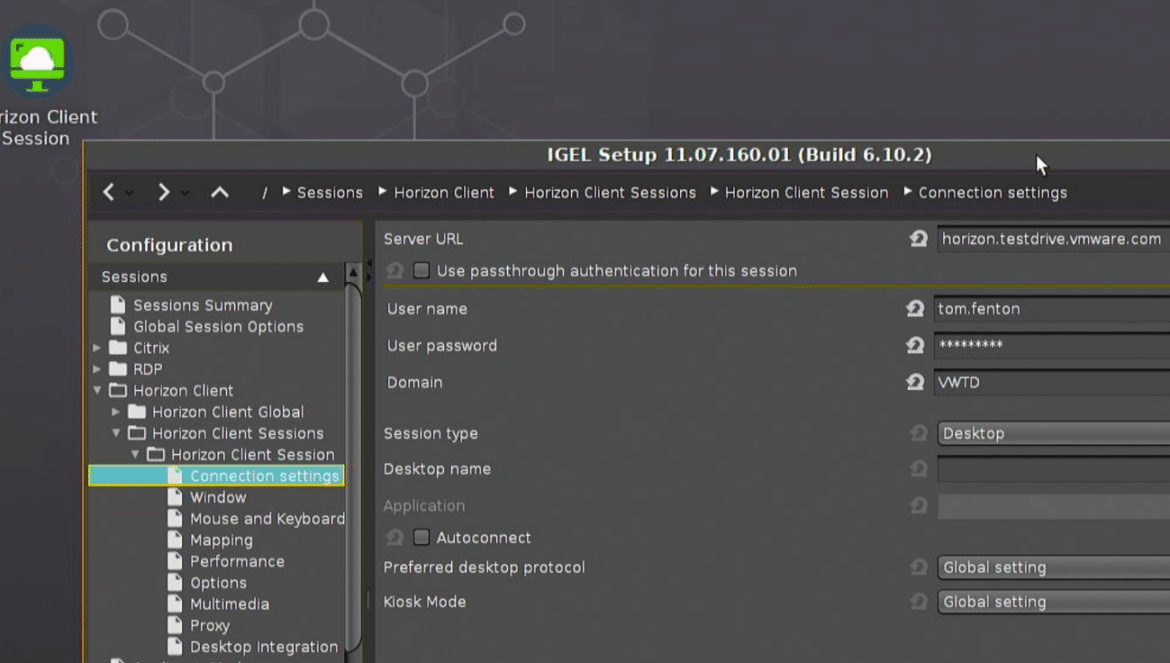Open the Window settings page
Viewport: 1170px width, 663px height.
pyautogui.click(x=218, y=497)
